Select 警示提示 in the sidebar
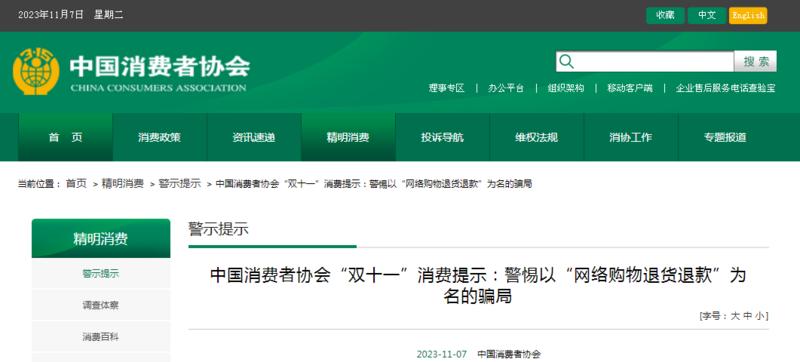The height and width of the screenshot is (362, 800). 101,274
